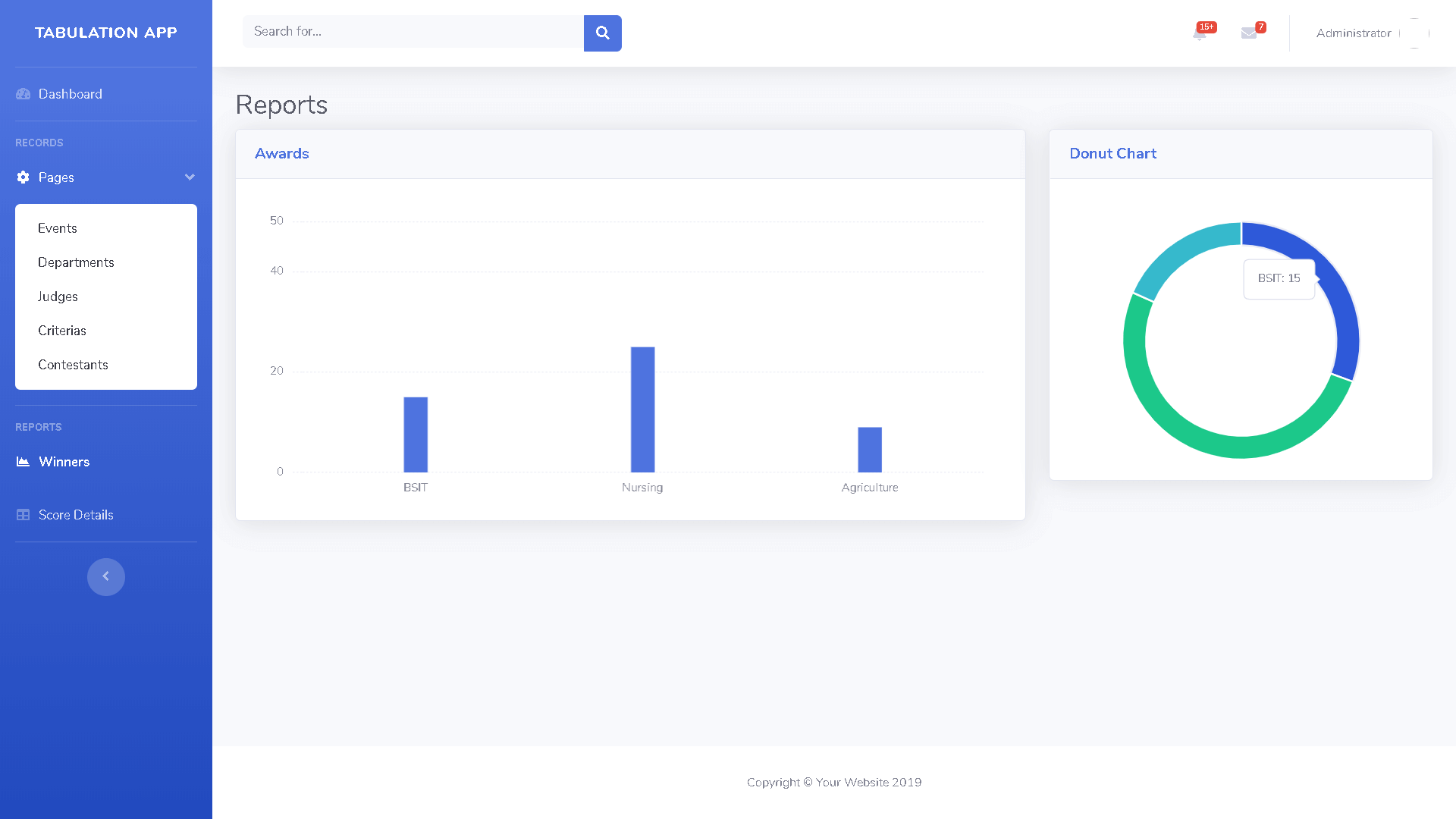Click the collapse sidebar arrow button

click(x=106, y=576)
